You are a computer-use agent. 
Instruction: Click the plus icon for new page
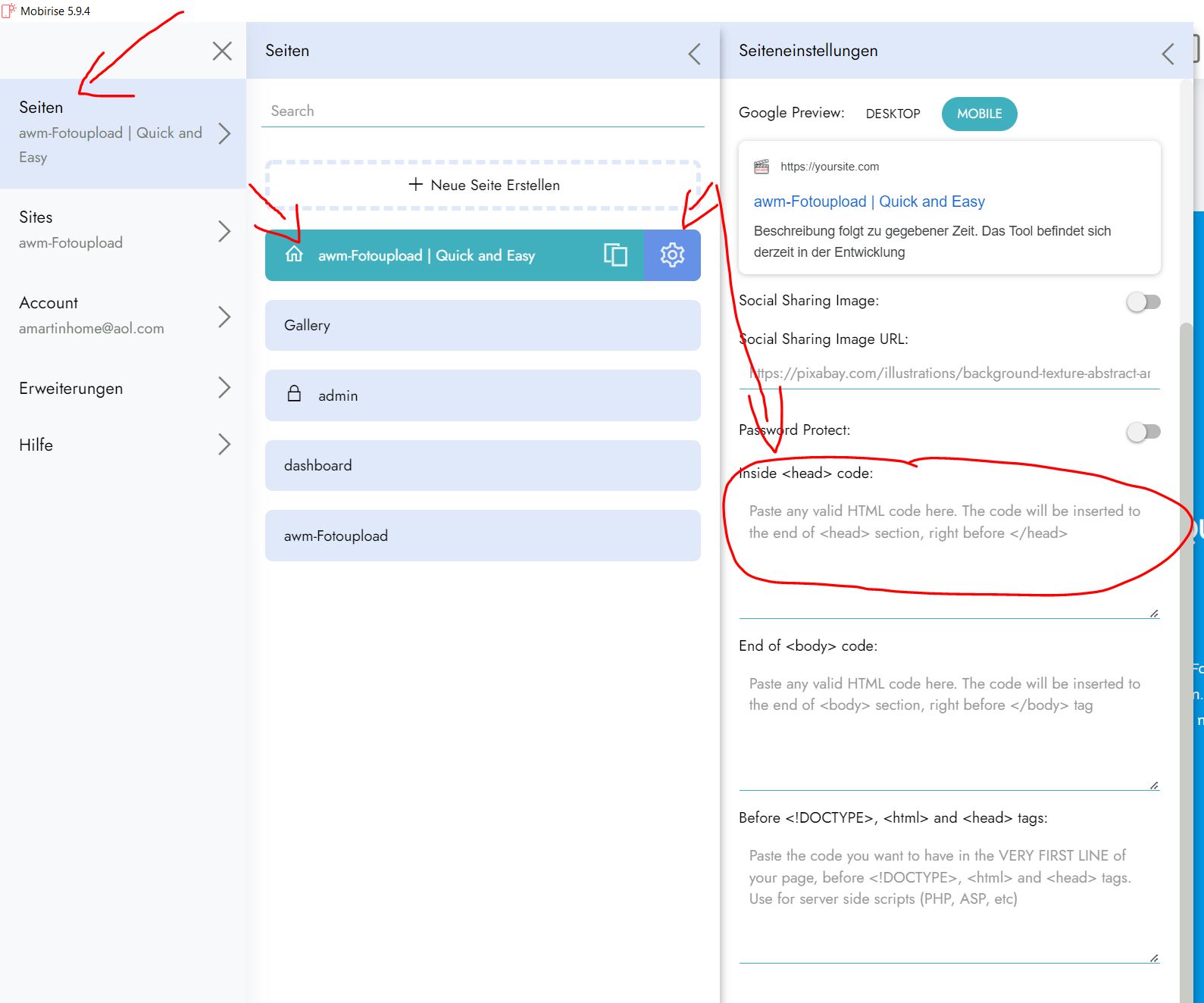tap(415, 184)
